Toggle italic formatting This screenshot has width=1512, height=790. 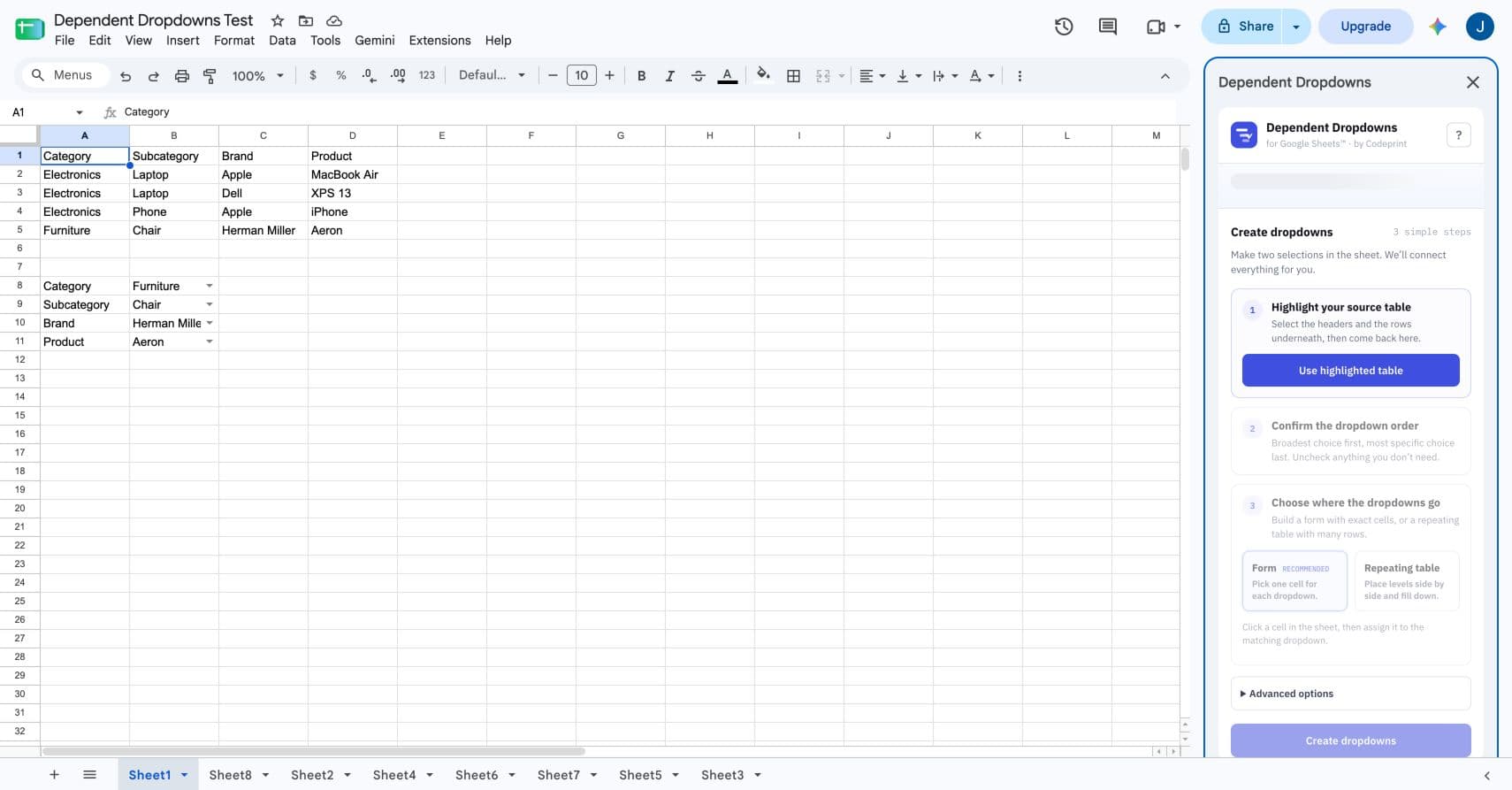670,76
